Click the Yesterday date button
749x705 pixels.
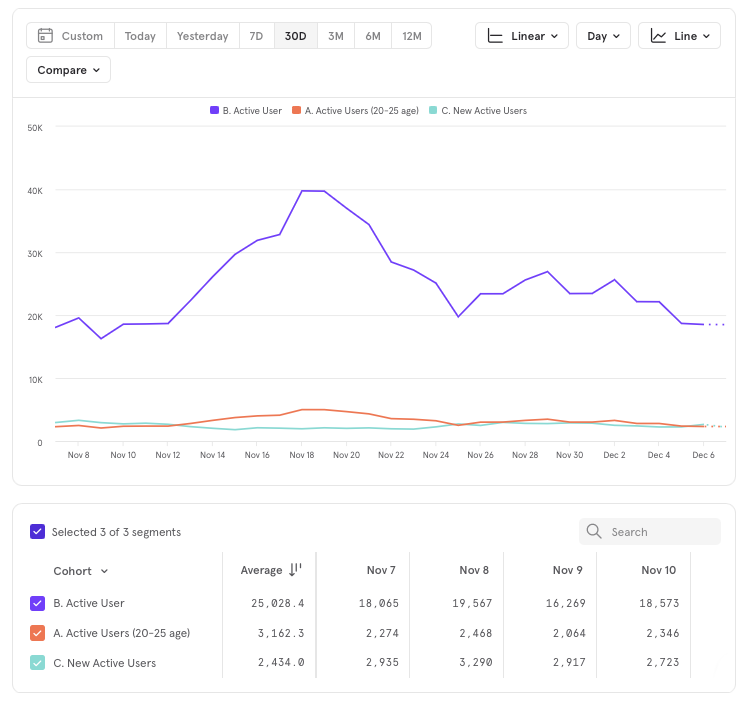pos(202,36)
